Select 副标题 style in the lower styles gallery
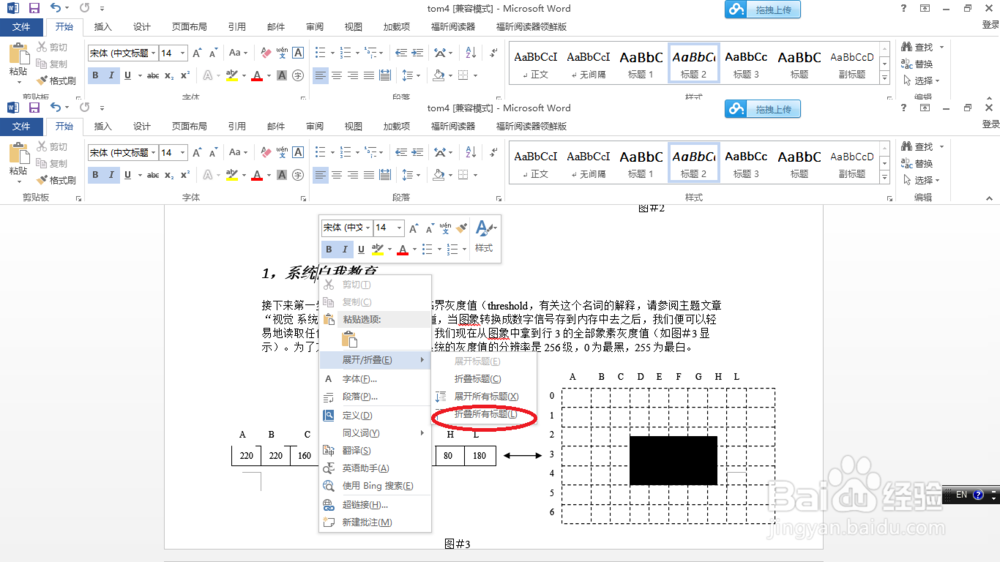The width and height of the screenshot is (1000, 562). coord(852,163)
